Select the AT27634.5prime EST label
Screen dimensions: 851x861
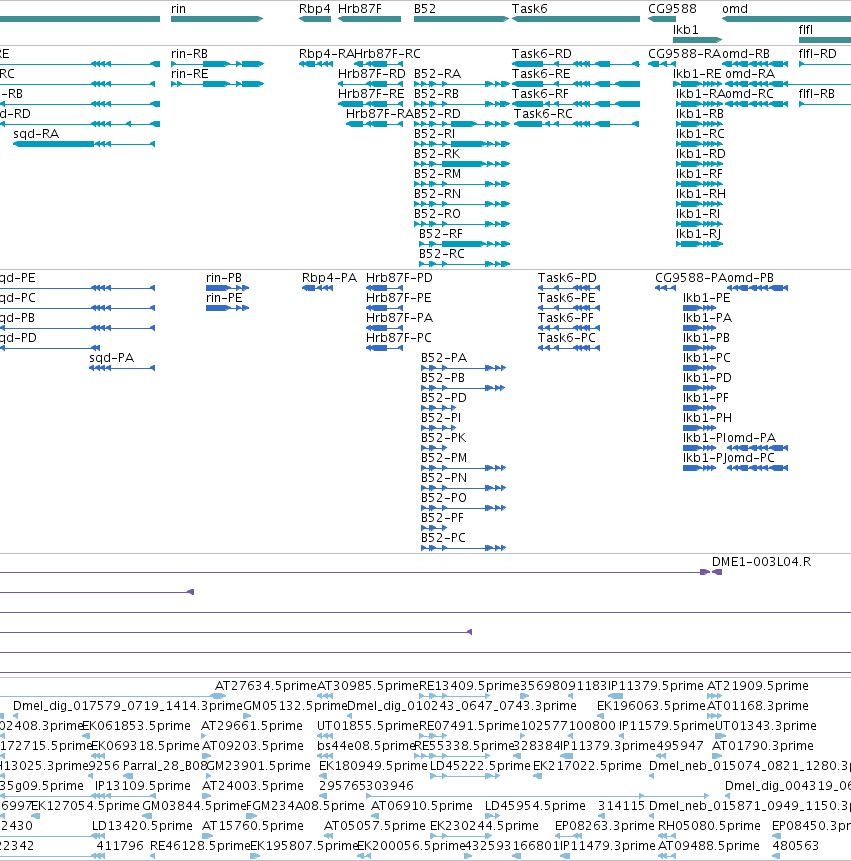point(266,686)
